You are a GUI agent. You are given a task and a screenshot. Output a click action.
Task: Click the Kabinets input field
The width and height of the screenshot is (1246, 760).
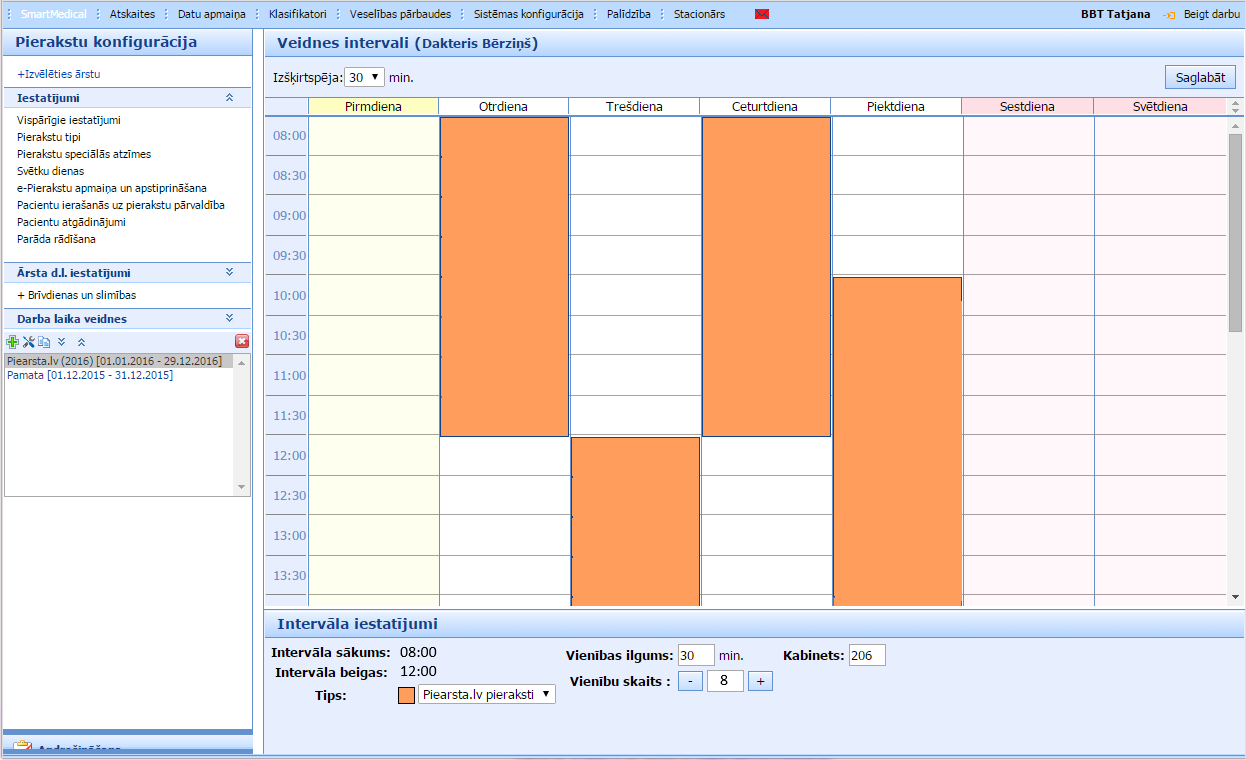(867, 656)
